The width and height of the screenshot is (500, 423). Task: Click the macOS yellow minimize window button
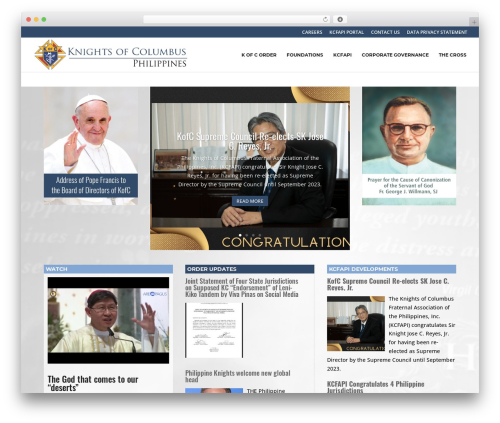(36, 20)
